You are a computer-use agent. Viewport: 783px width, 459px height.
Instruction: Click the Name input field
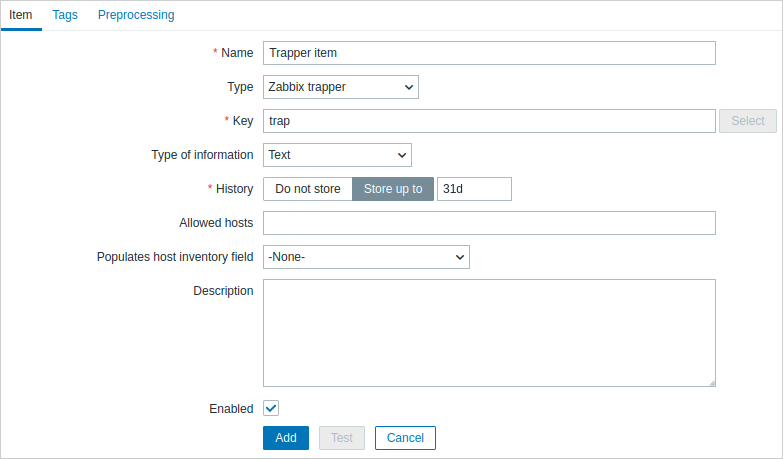[489, 53]
